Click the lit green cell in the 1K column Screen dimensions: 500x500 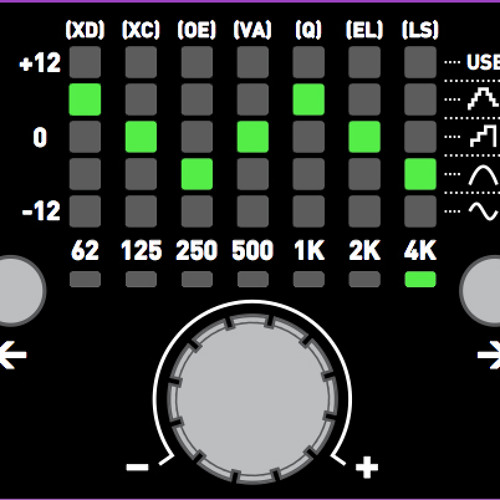[309, 99]
